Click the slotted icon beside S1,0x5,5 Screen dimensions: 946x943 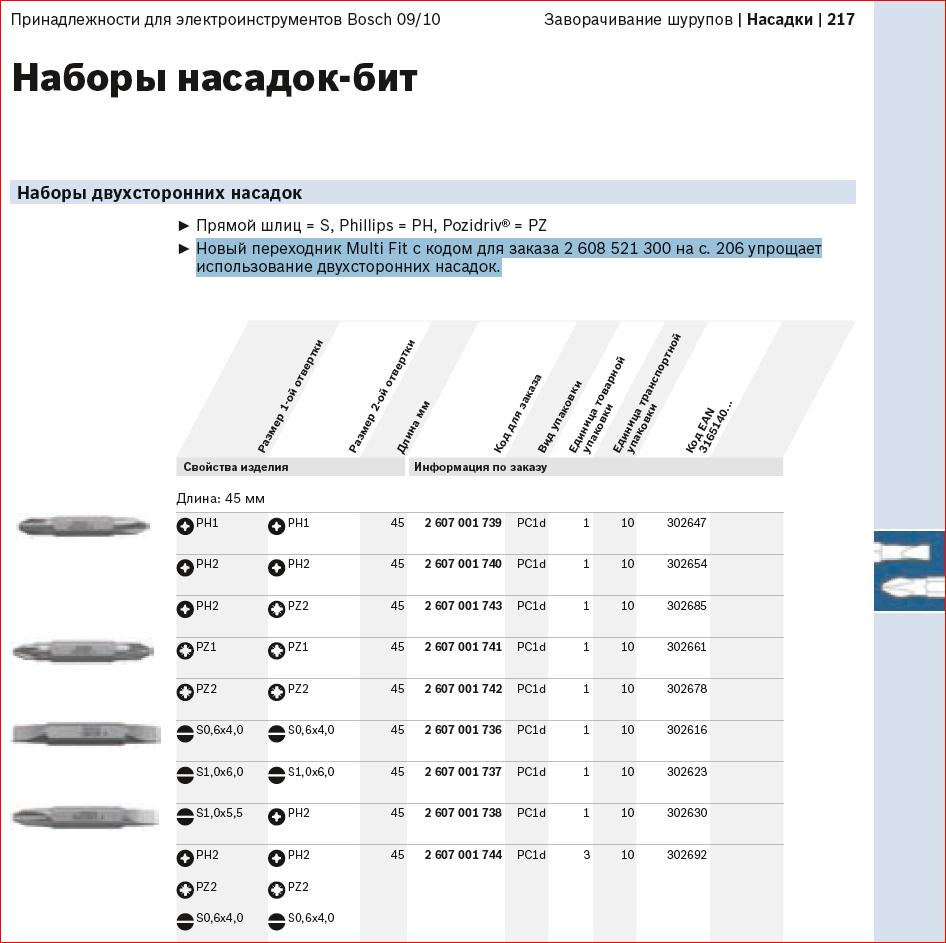coord(185,816)
